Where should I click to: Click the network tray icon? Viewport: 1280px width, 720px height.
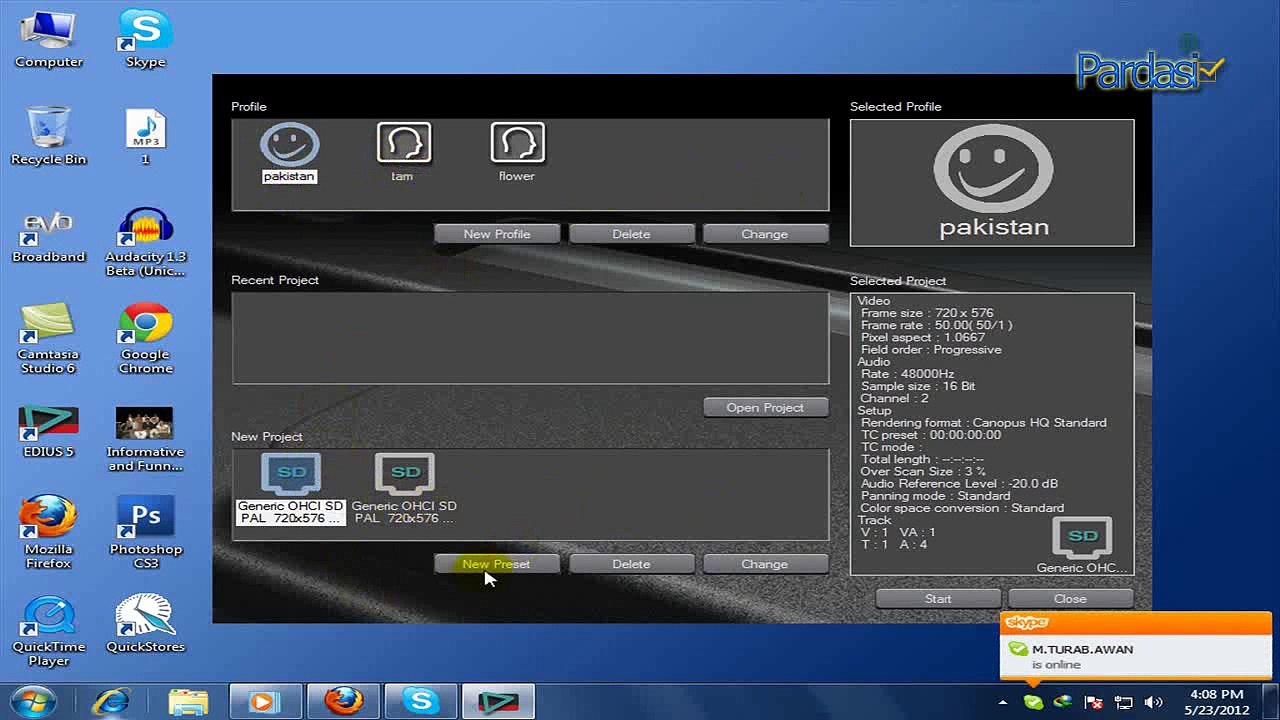click(1123, 702)
